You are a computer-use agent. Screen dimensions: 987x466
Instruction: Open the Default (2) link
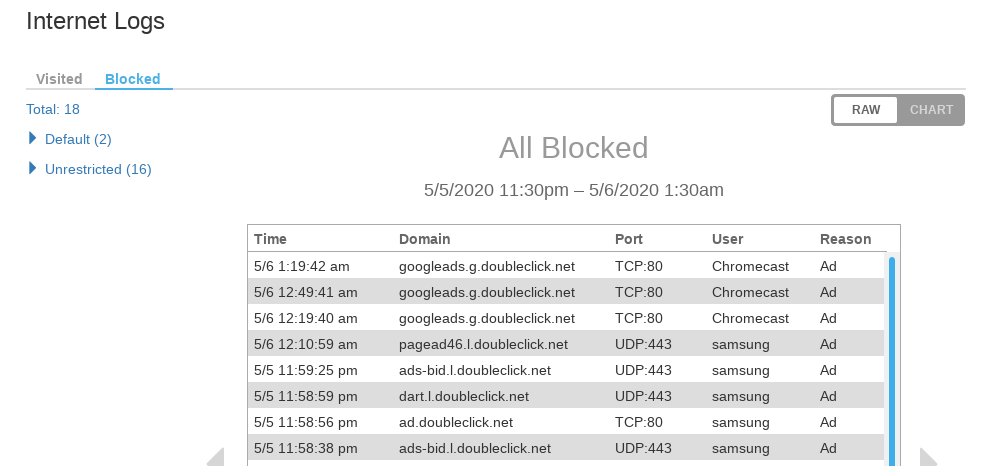tap(78, 139)
